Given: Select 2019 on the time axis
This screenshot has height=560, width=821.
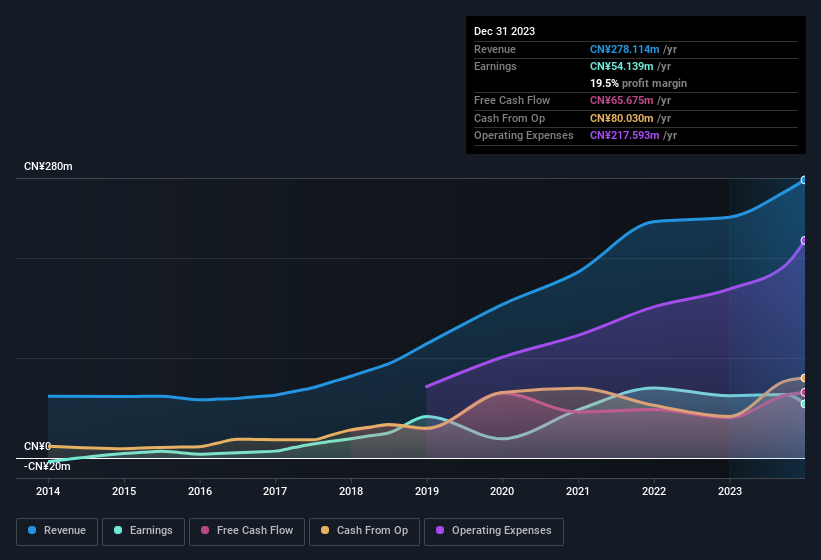Looking at the screenshot, I should (427, 491).
